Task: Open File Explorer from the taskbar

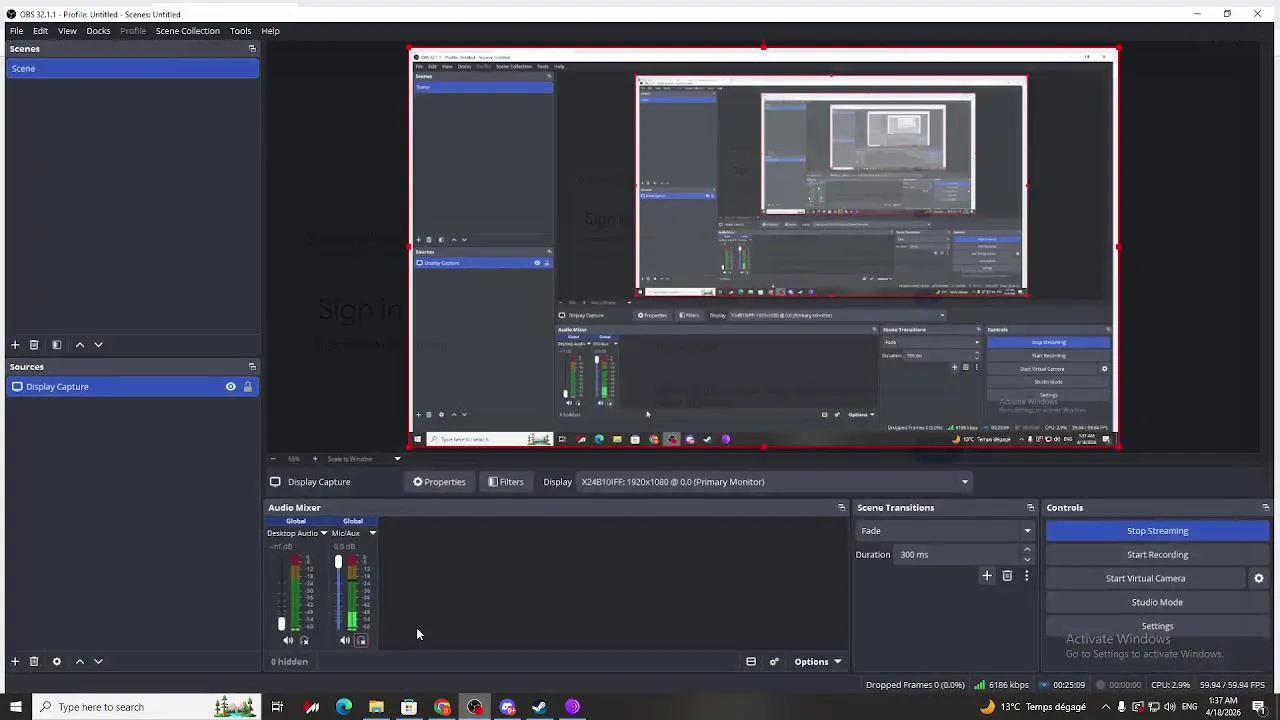Action: click(376, 707)
